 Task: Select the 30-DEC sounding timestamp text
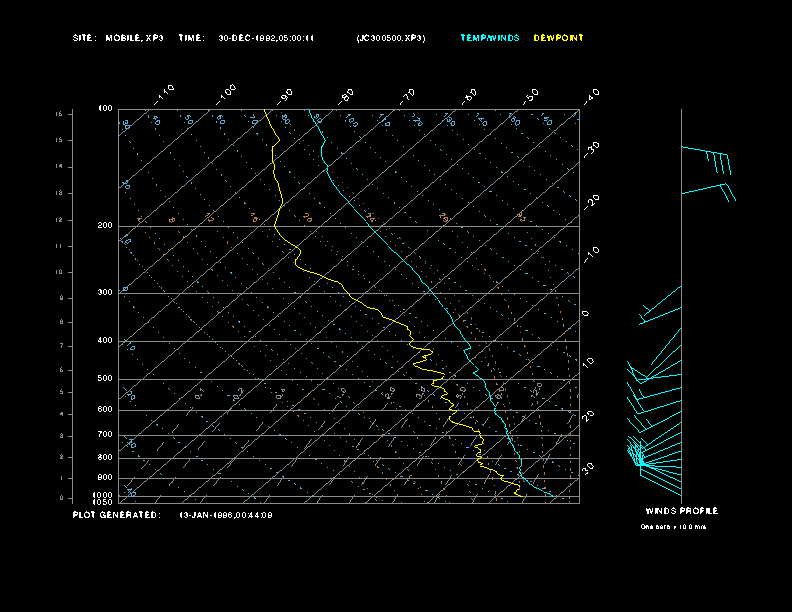tap(266, 38)
